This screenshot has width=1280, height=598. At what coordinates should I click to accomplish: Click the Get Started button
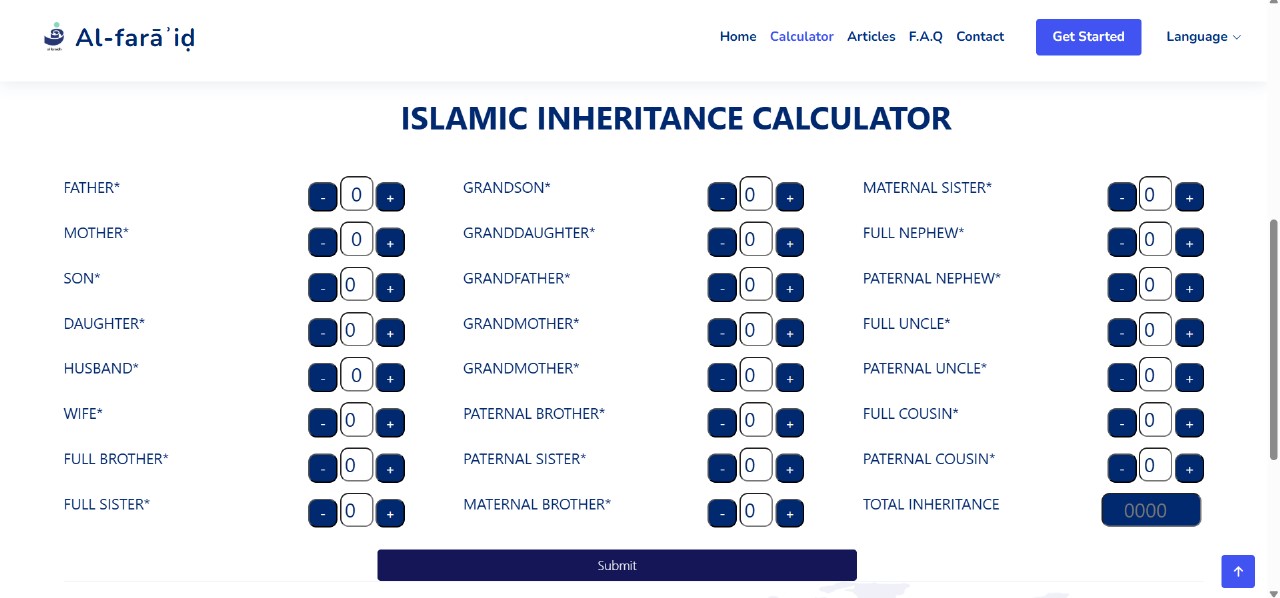click(1088, 37)
